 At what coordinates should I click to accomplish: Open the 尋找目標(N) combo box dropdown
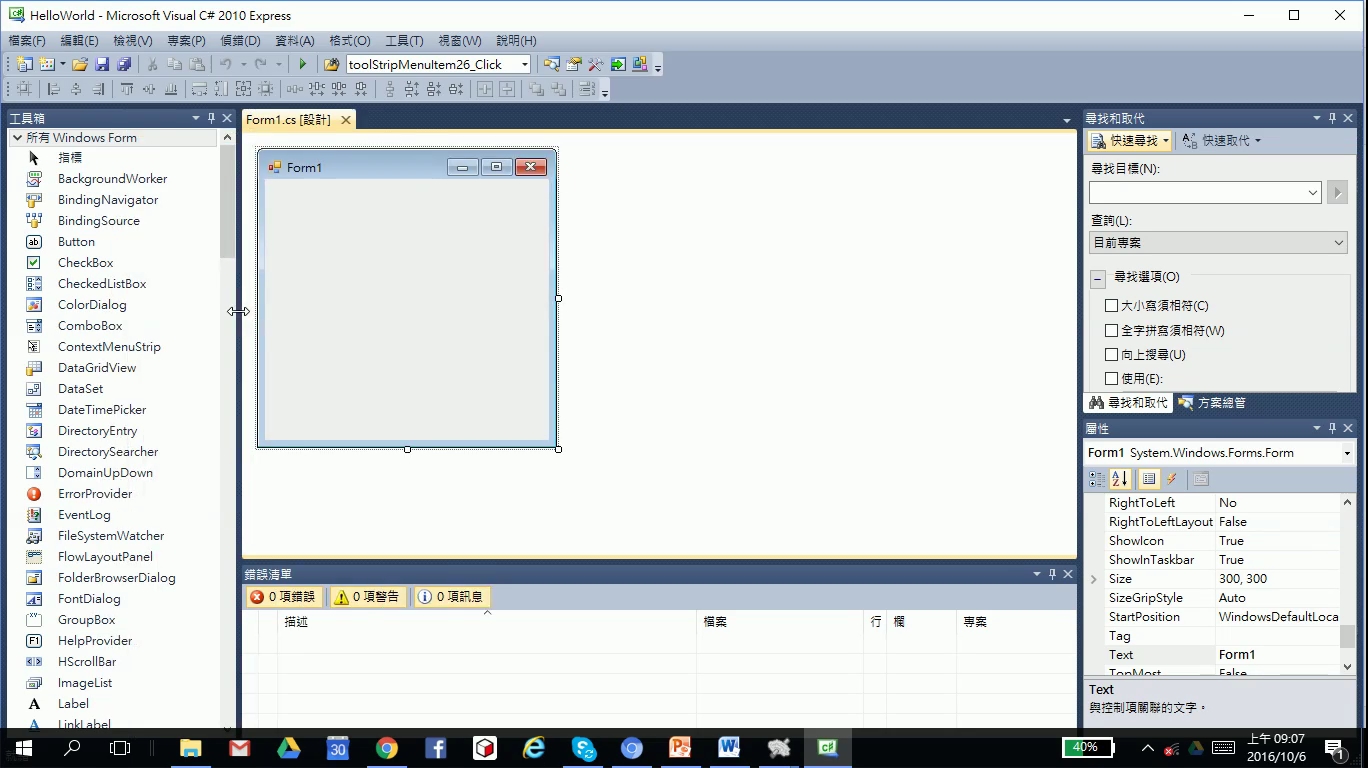pyautogui.click(x=1313, y=193)
